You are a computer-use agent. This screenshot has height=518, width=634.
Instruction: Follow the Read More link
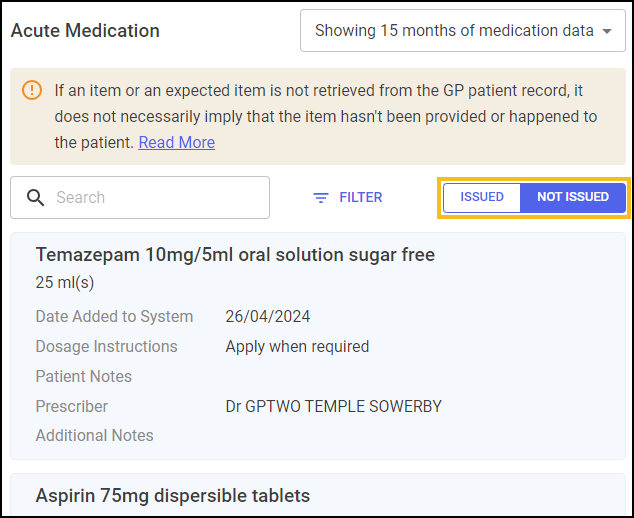(x=177, y=142)
